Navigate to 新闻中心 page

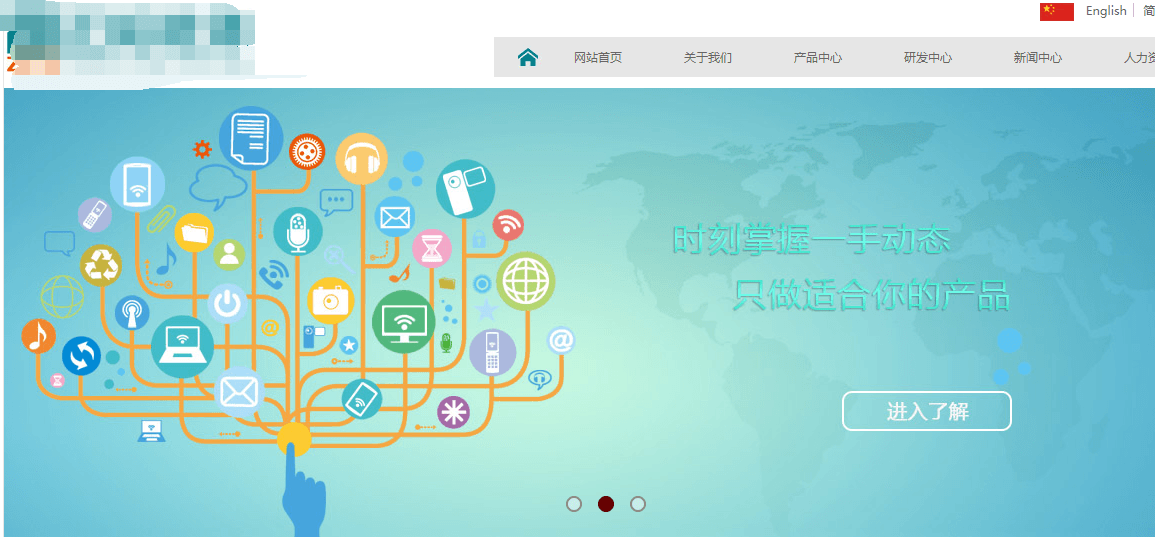1038,58
